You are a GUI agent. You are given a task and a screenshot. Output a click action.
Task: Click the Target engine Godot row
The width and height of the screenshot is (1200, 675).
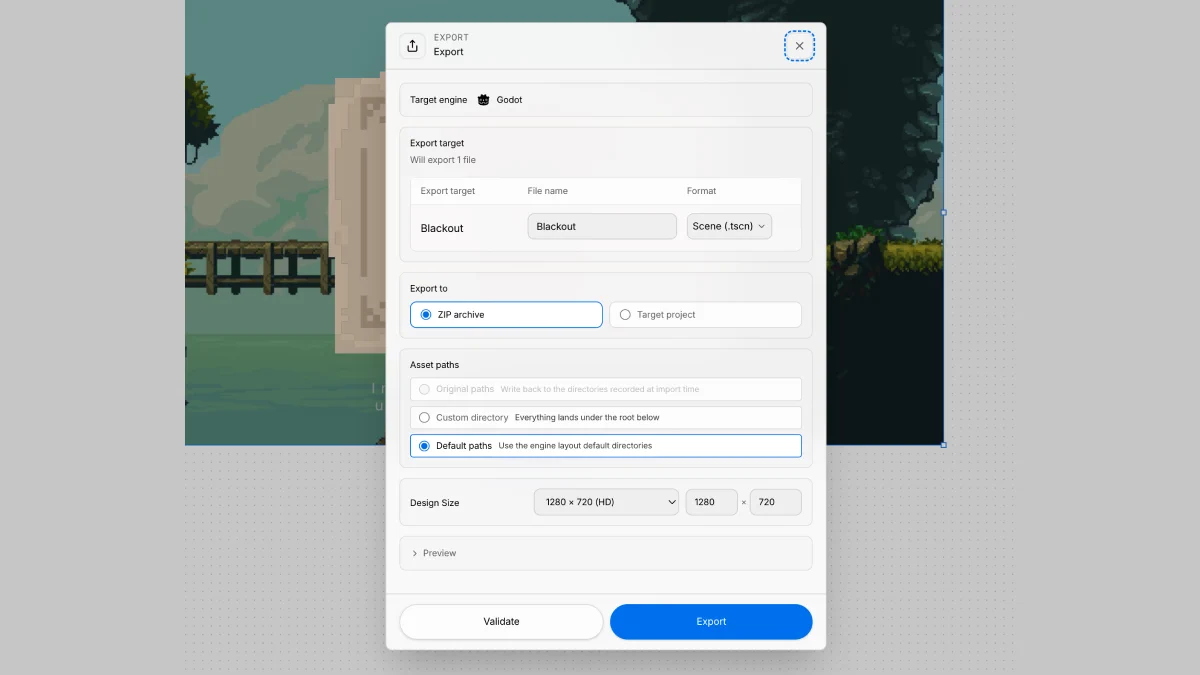(606, 100)
